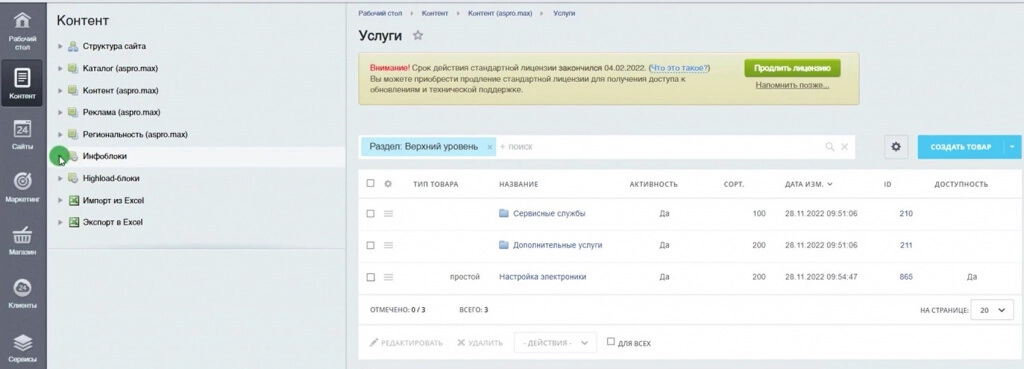Add Услуги page to favorites star

pyautogui.click(x=418, y=35)
